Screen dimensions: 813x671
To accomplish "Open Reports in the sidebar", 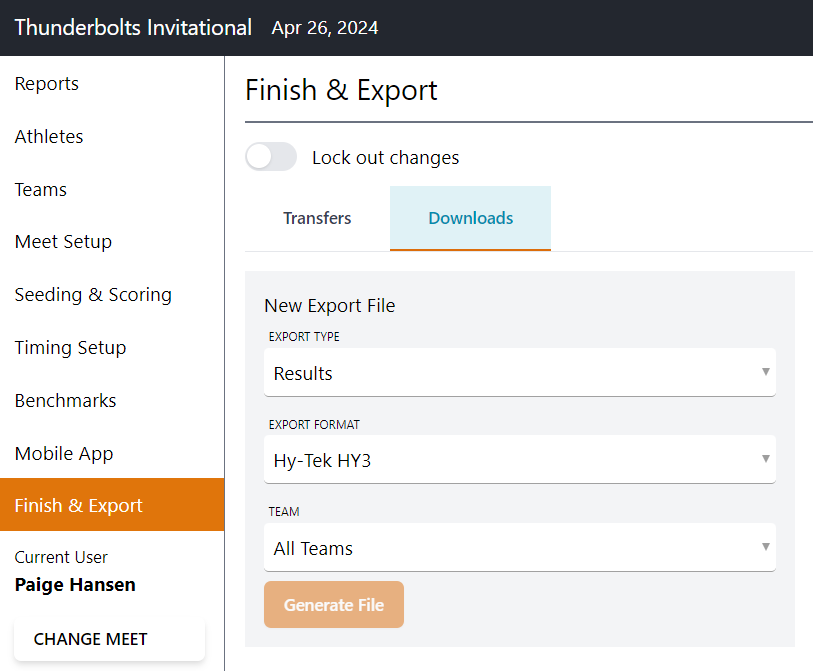I will coord(47,83).
